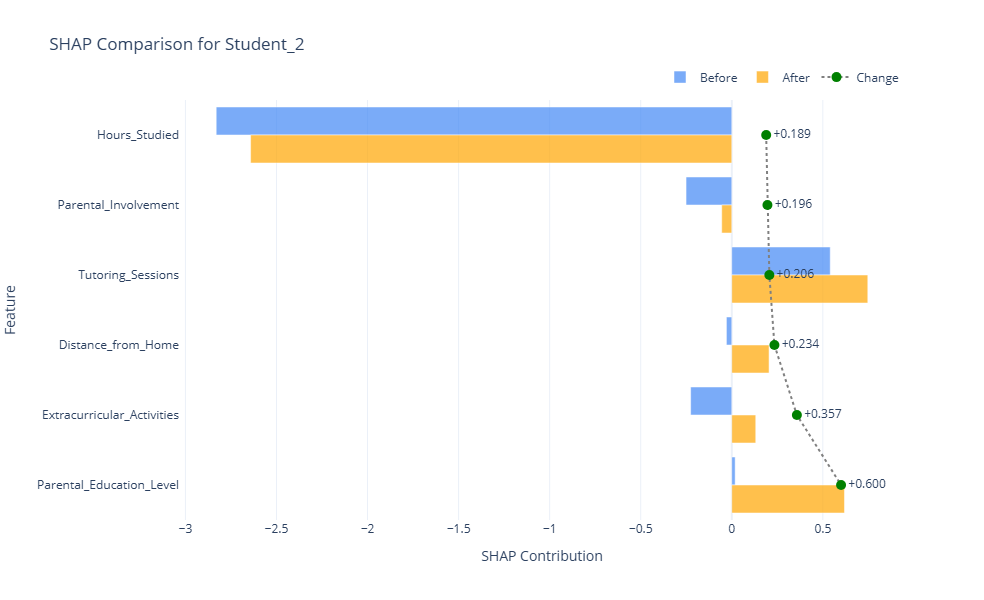The width and height of the screenshot is (984, 600).
Task: Click the Feature y-axis title
Action: [11, 309]
